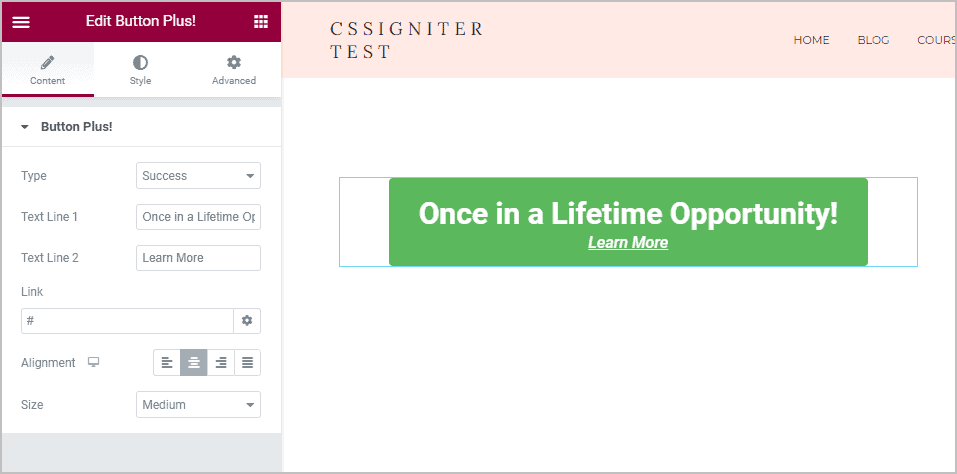Set alignment to right
The image size is (957, 474).
[x=221, y=363]
